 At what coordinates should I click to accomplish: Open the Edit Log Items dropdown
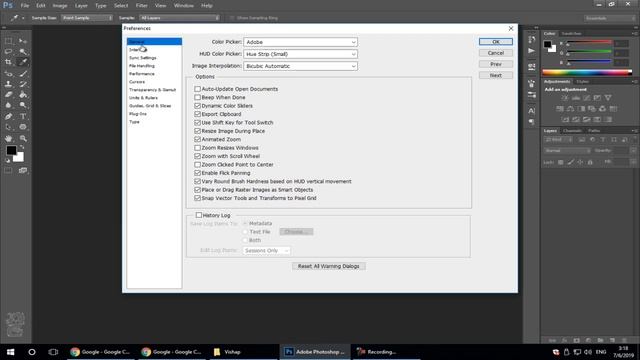[267, 251]
